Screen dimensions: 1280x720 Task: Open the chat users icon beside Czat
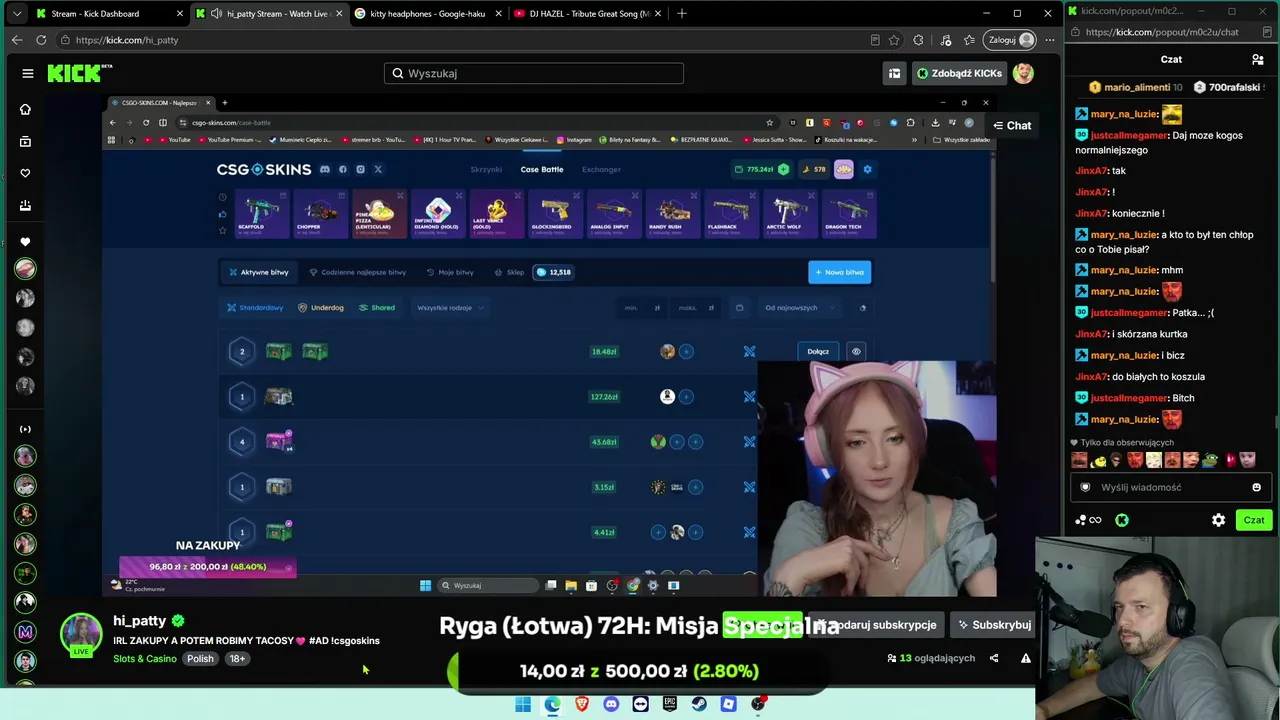tap(1257, 59)
